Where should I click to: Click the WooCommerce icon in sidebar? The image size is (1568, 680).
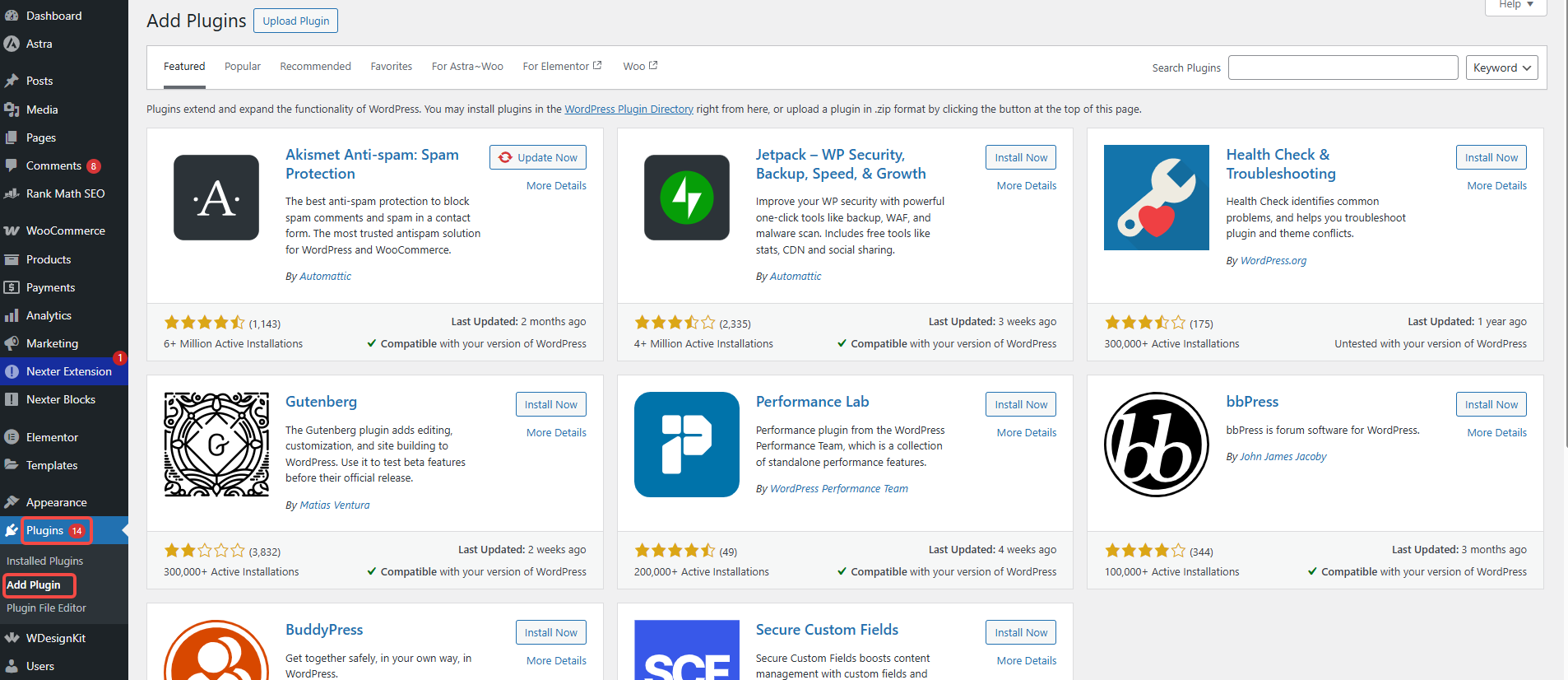tap(12, 231)
